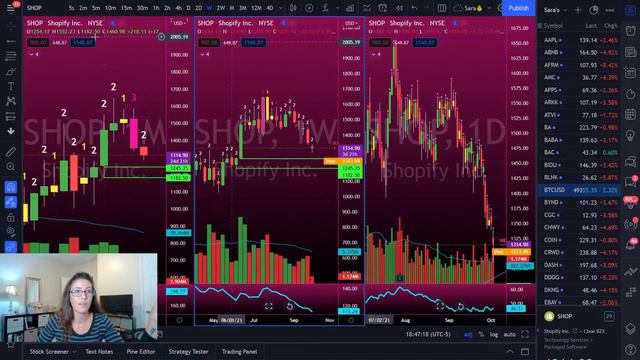
Task: Select the 5s timeframe
Action: pos(71,8)
